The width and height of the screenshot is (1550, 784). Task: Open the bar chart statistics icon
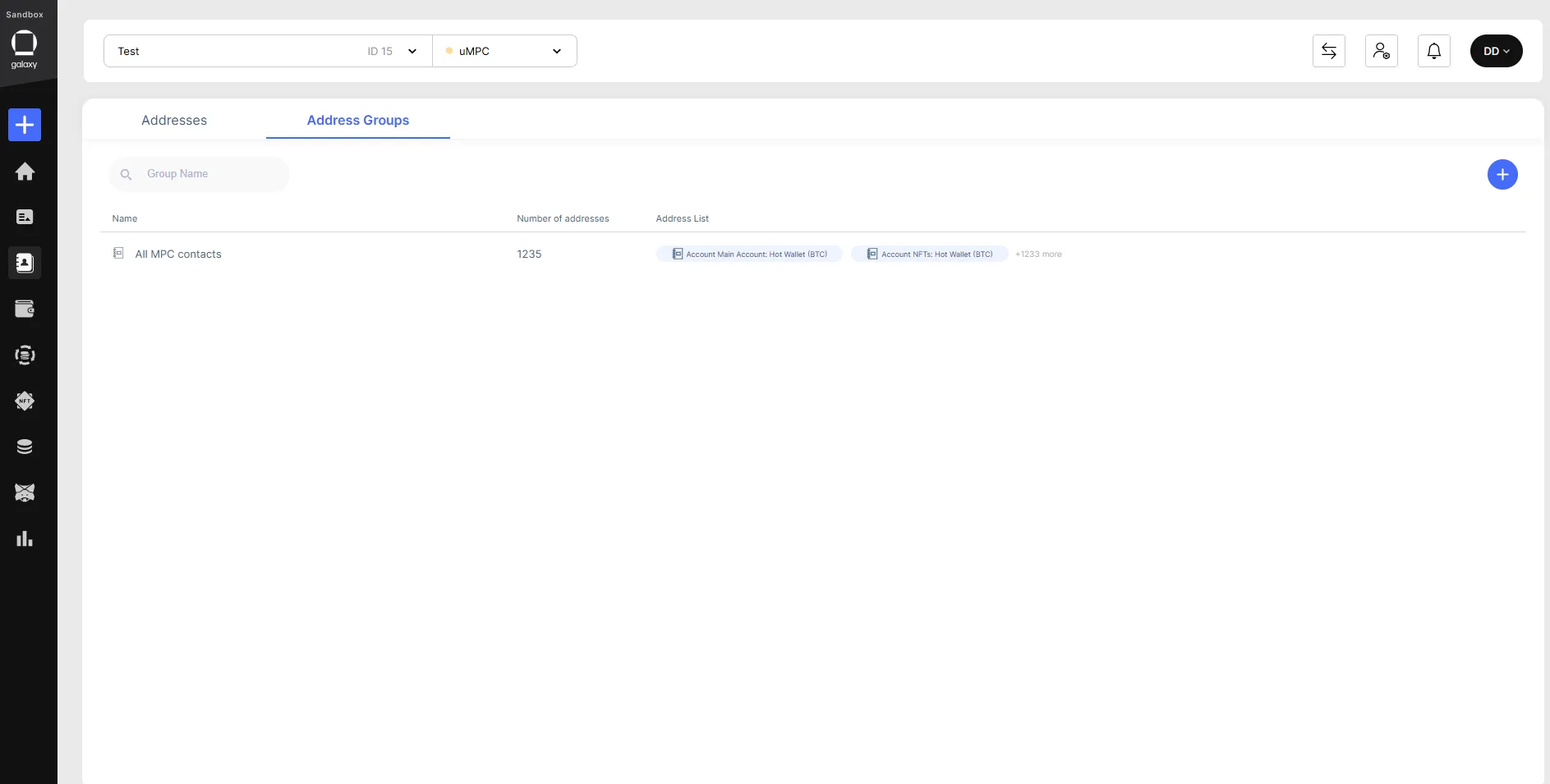[x=25, y=539]
